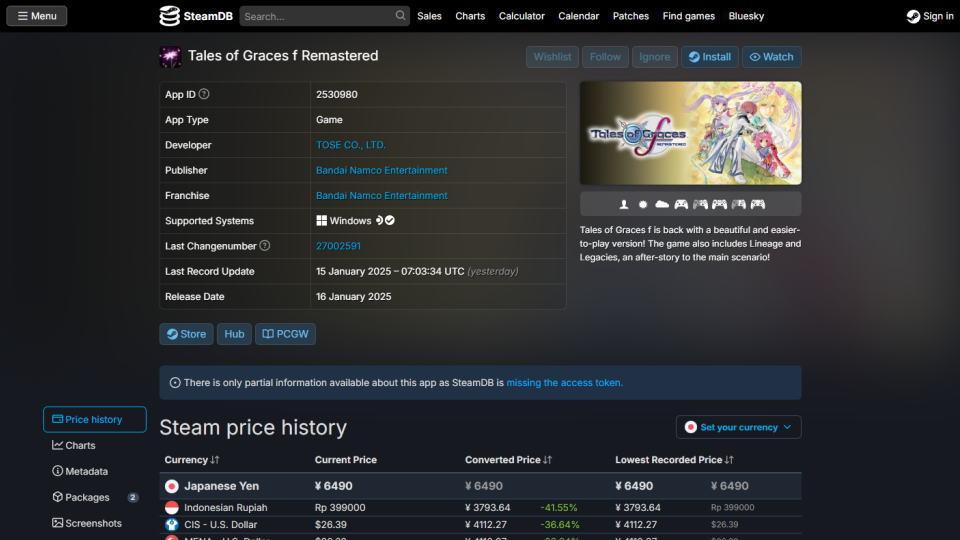Click the Steam Cloud icon

662,204
